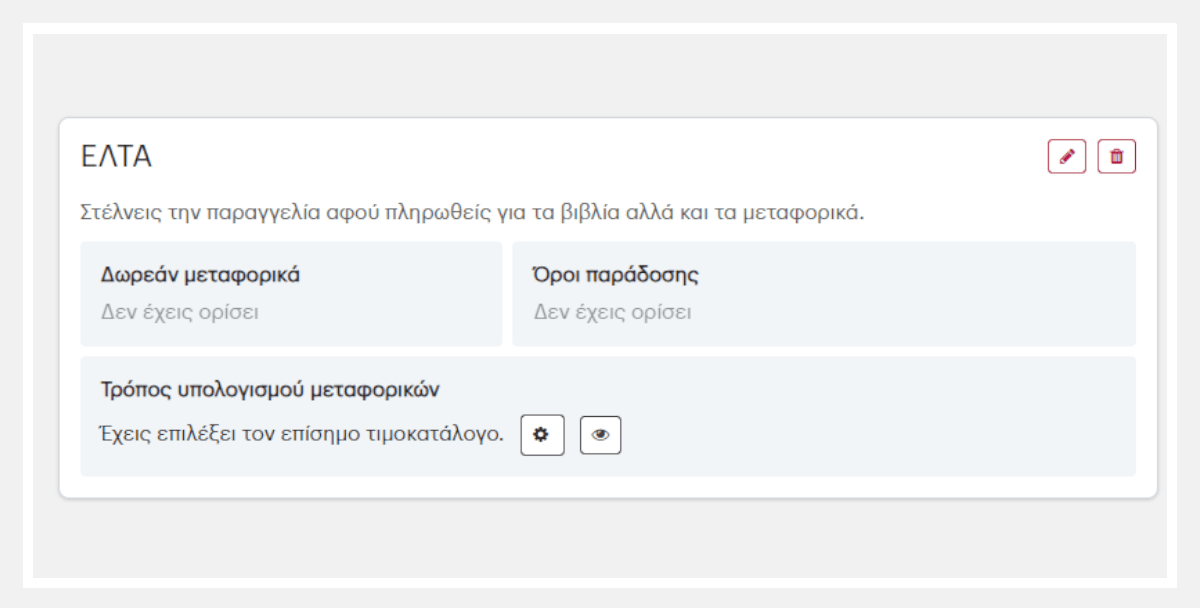Click the Όροι παράδοσης heading
Image resolution: width=1200 pixels, height=608 pixels.
616,275
